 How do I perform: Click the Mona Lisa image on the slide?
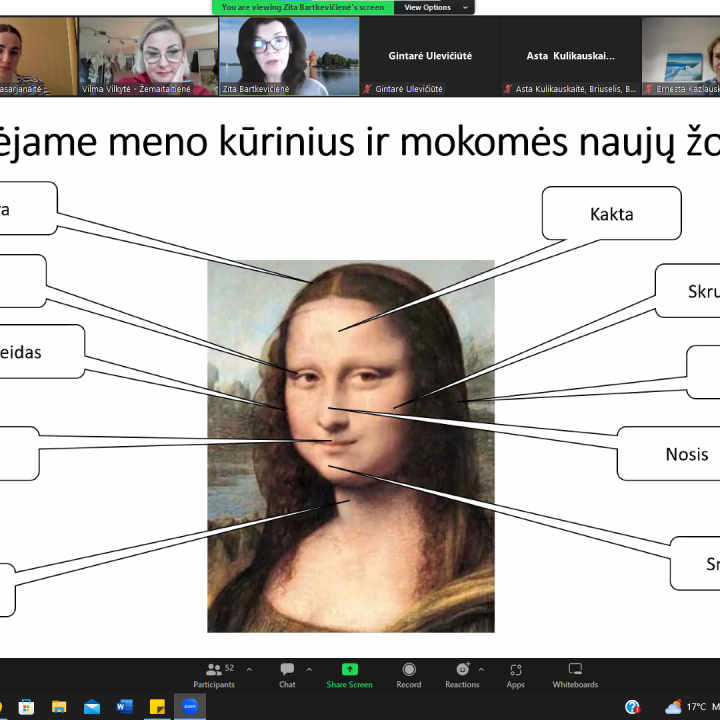coord(351,446)
